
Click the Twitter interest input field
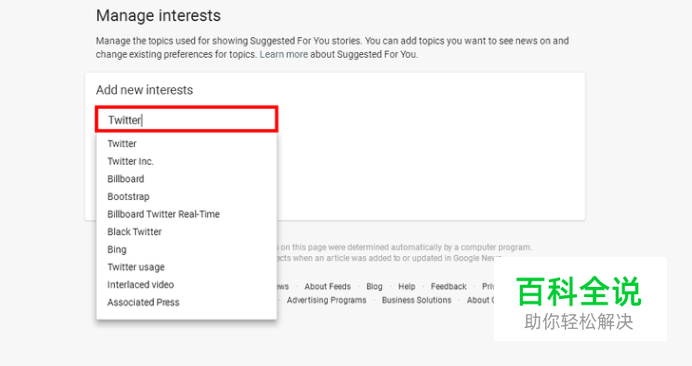(x=186, y=119)
